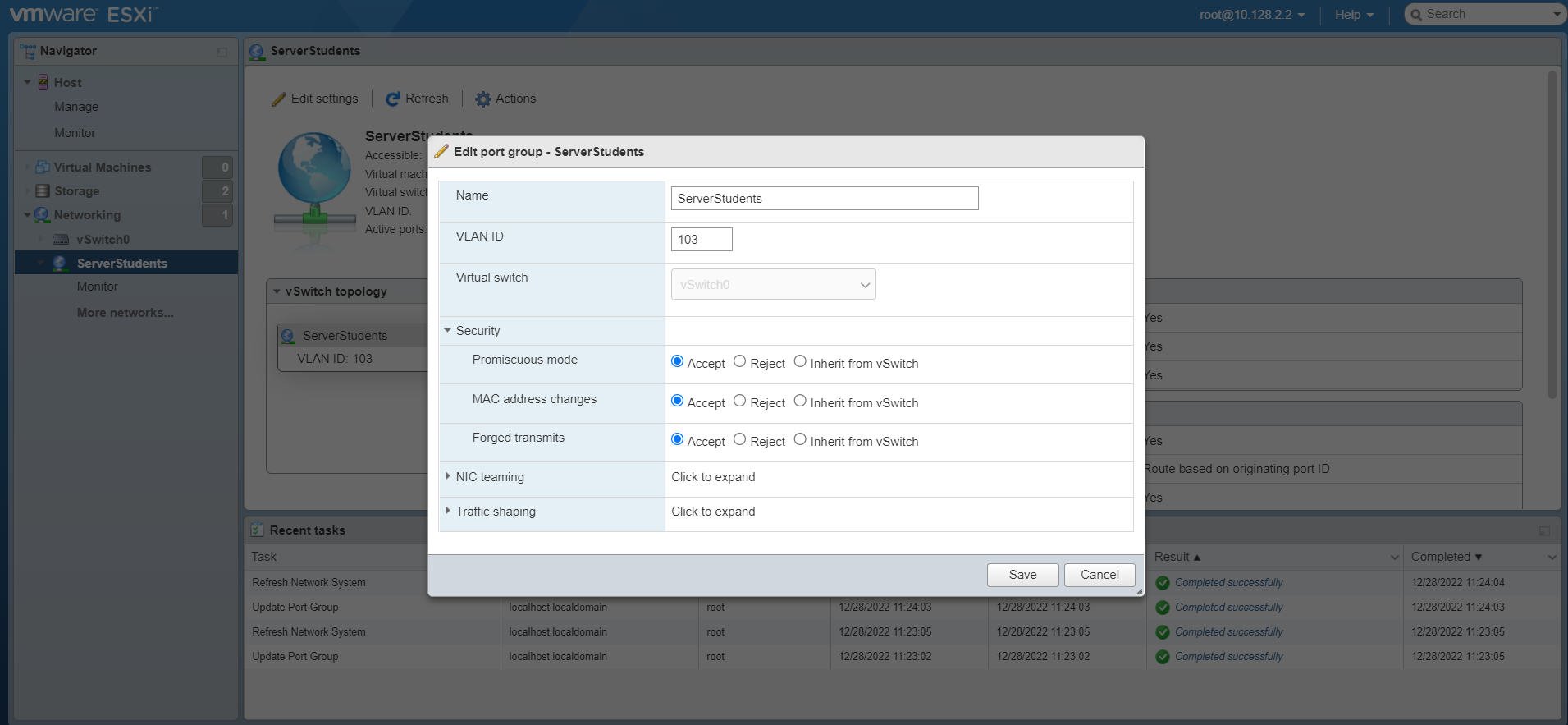Expand the Traffic shaping section

(448, 511)
